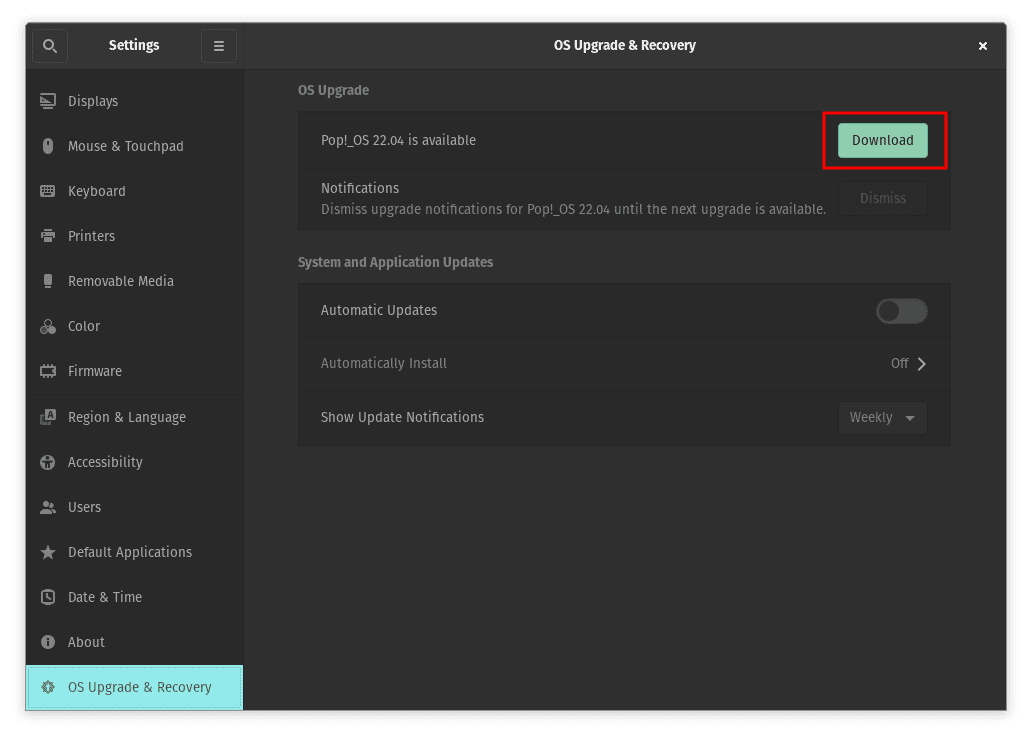Image resolution: width=1032 pixels, height=739 pixels.
Task: Select Keyboard in the sidebar
Action: [134, 191]
